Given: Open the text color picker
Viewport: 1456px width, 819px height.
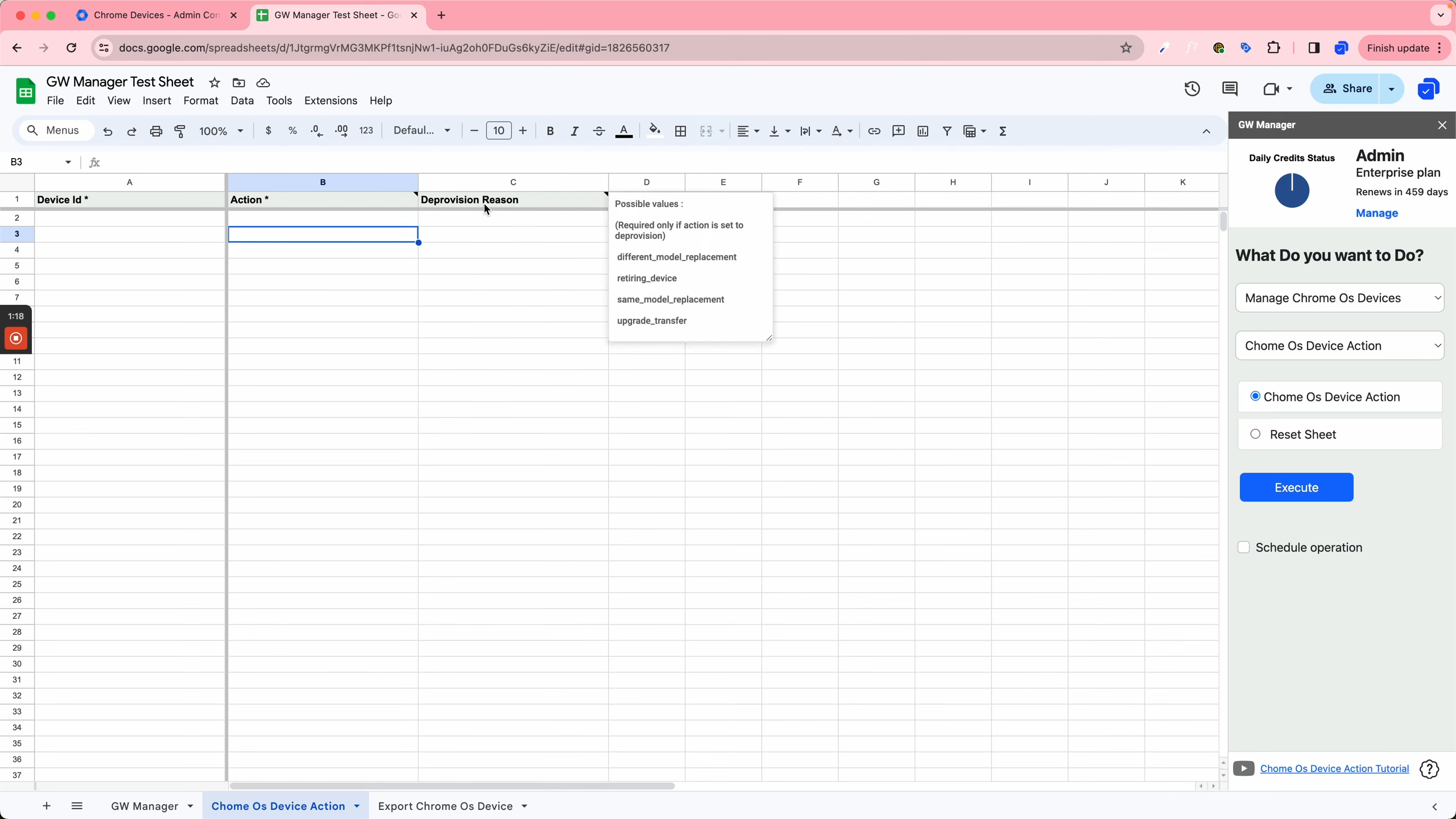Looking at the screenshot, I should coord(624,131).
